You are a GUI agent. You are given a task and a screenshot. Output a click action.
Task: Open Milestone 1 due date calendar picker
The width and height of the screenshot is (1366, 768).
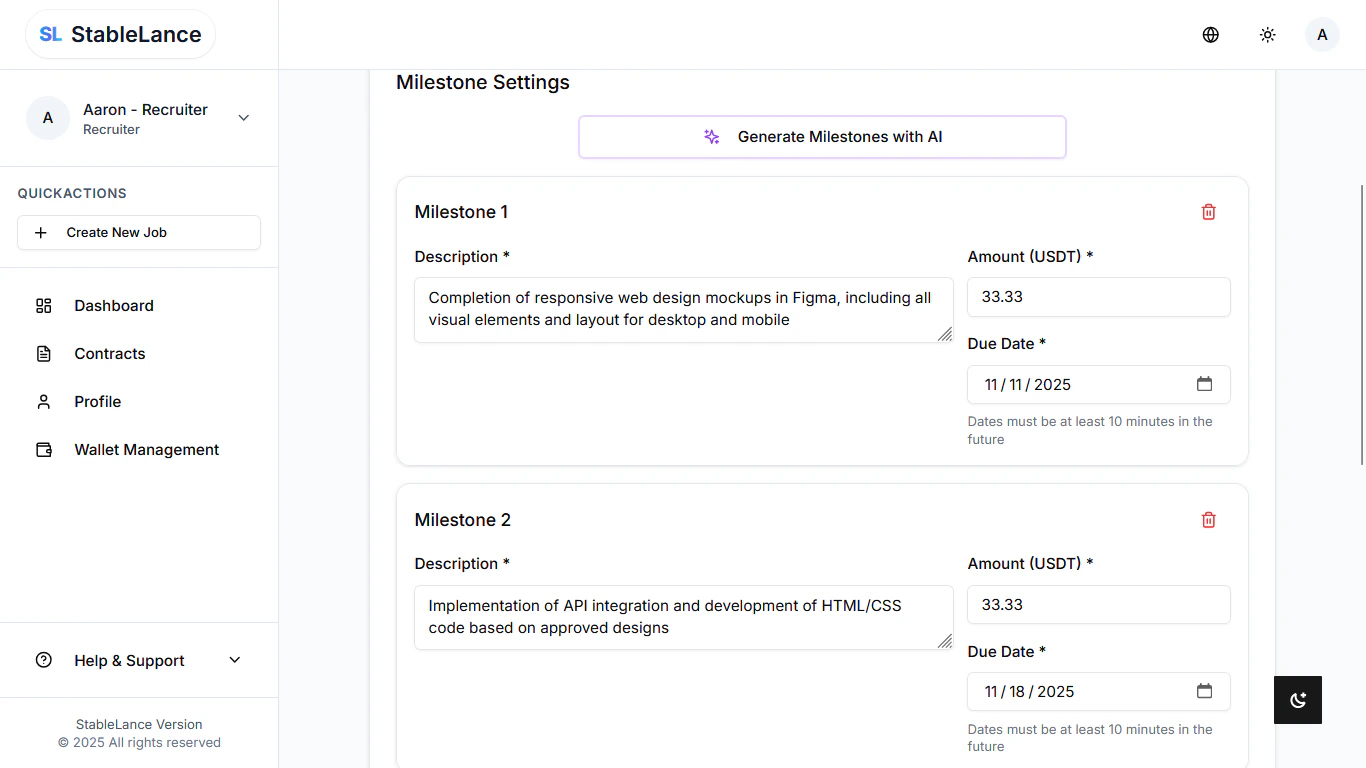[x=1205, y=384]
